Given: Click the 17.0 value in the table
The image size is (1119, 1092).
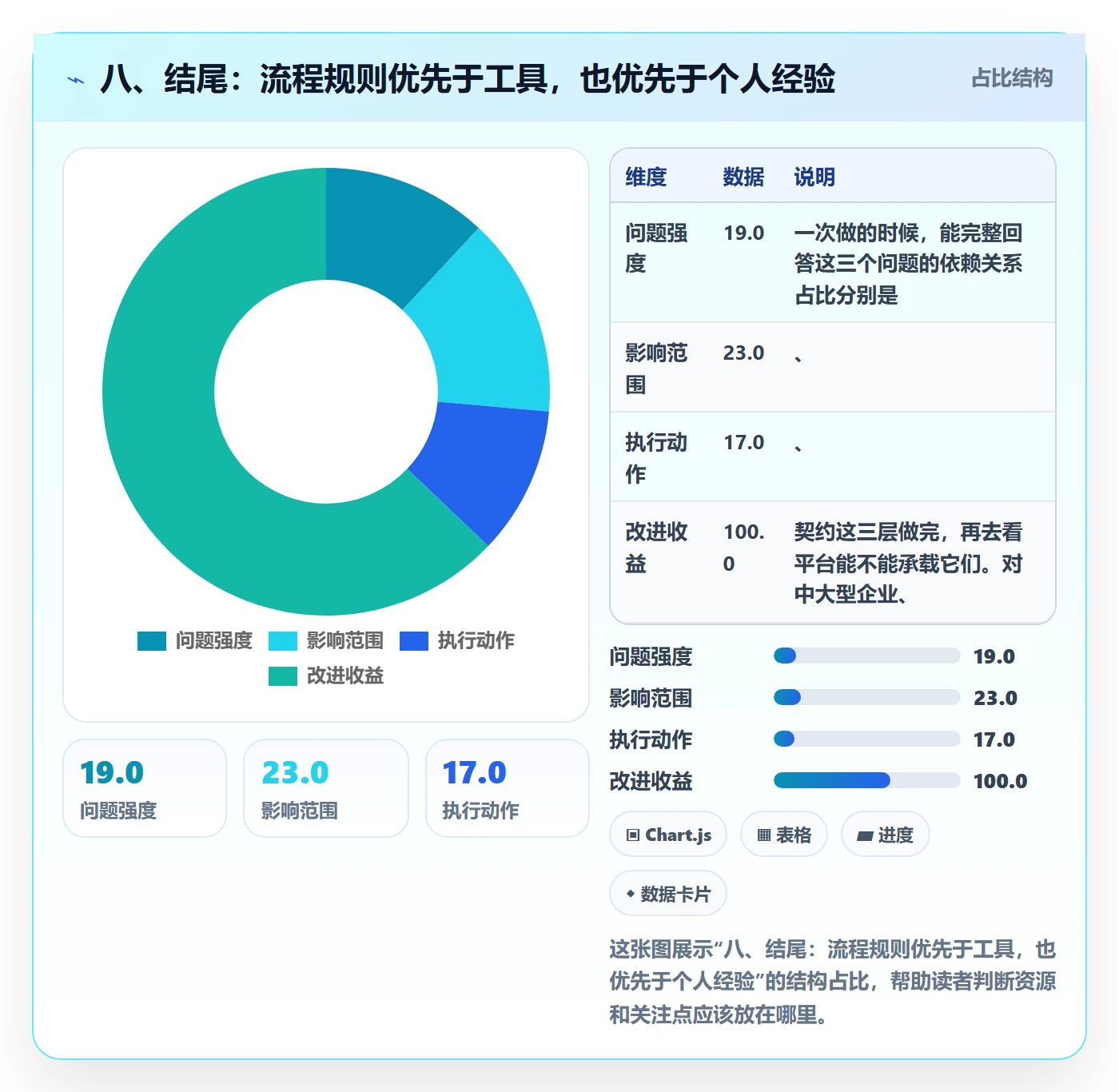Looking at the screenshot, I should 744,443.
